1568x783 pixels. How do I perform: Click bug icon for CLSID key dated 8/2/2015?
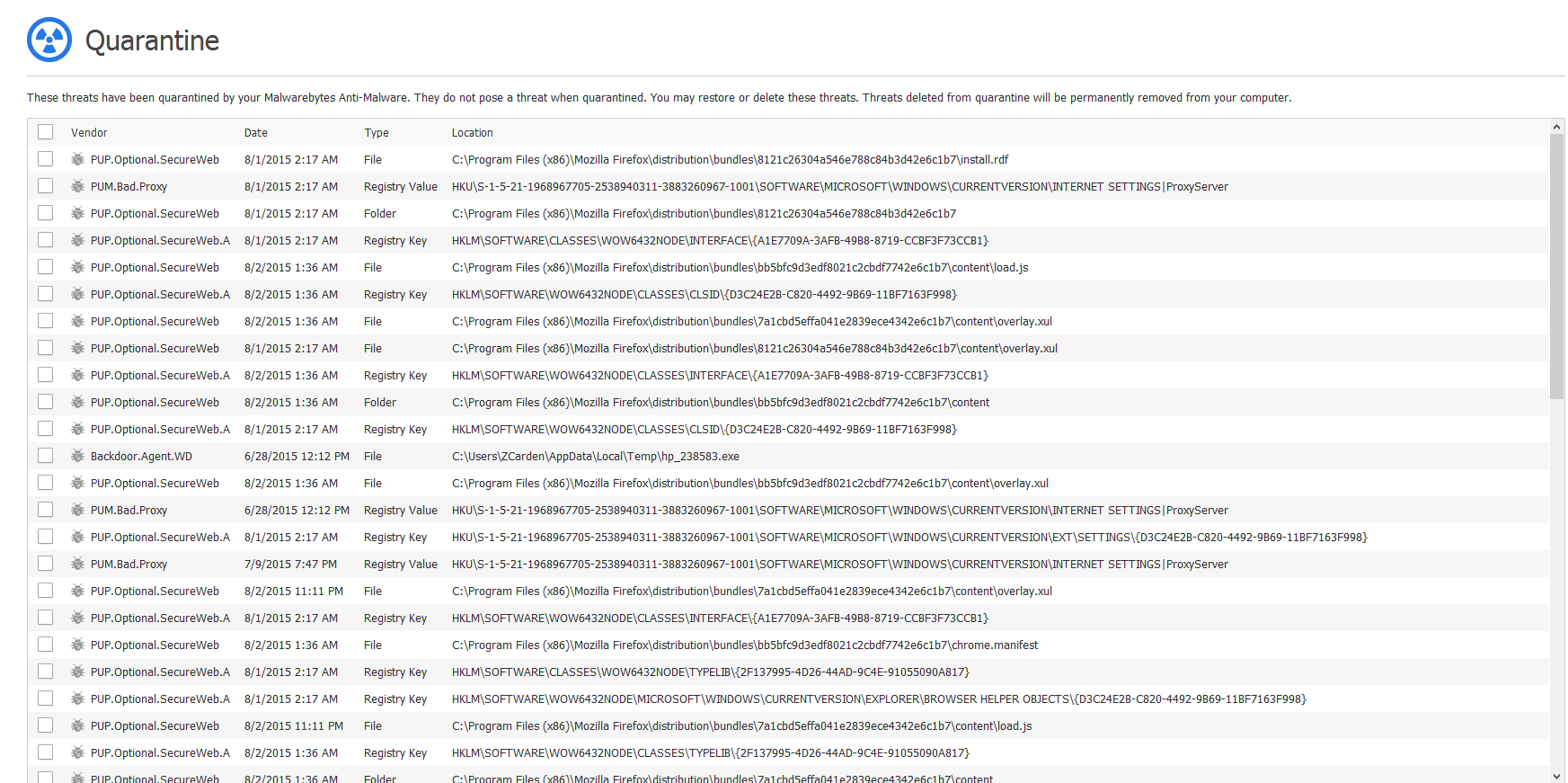(x=78, y=294)
